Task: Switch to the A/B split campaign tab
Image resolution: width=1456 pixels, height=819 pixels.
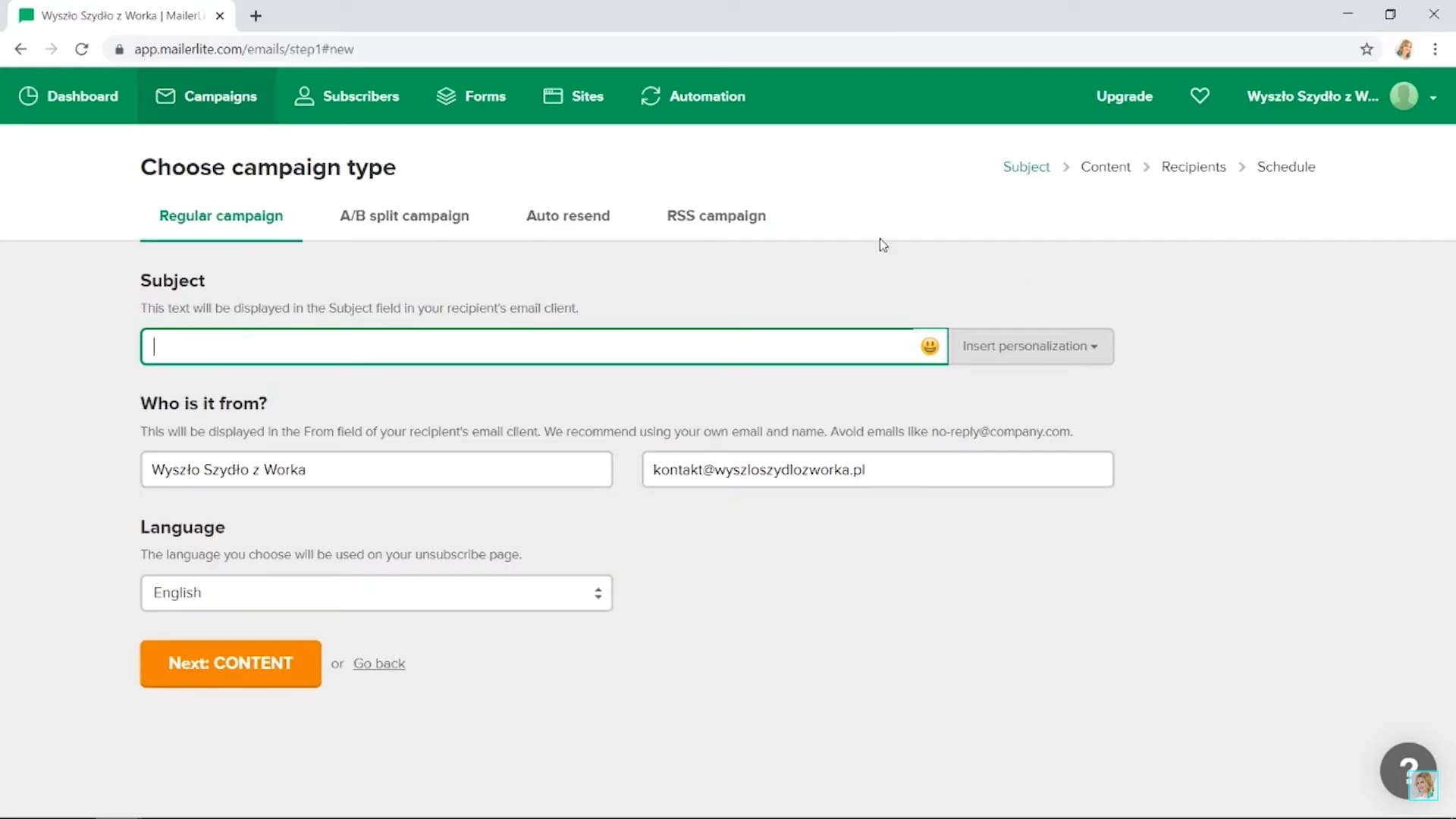Action: [x=404, y=216]
